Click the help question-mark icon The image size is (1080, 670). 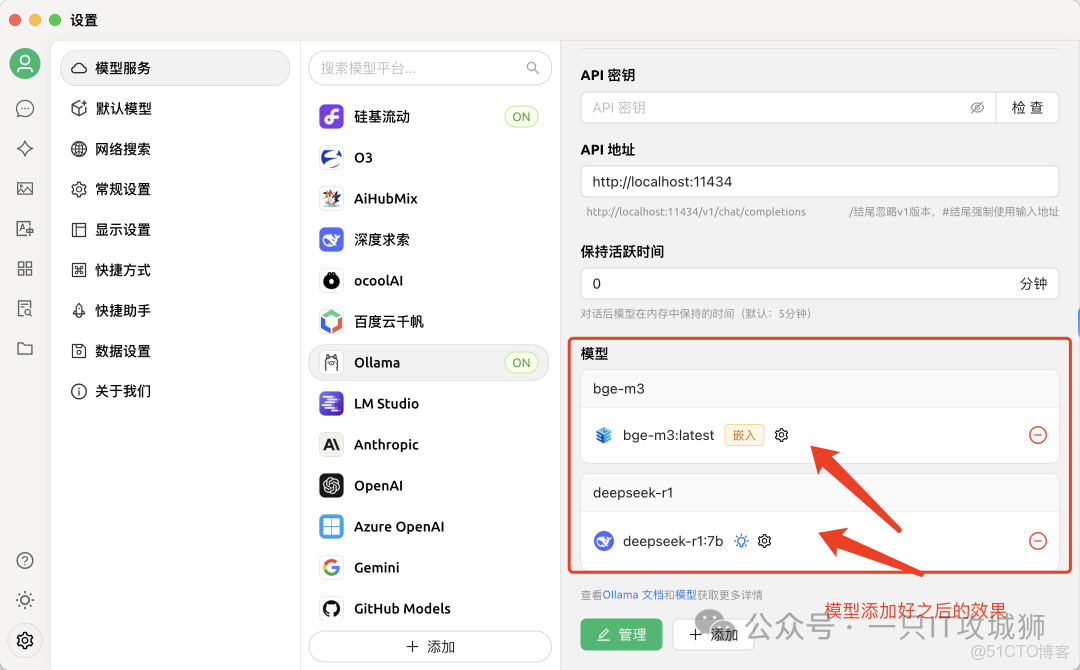(x=24, y=560)
